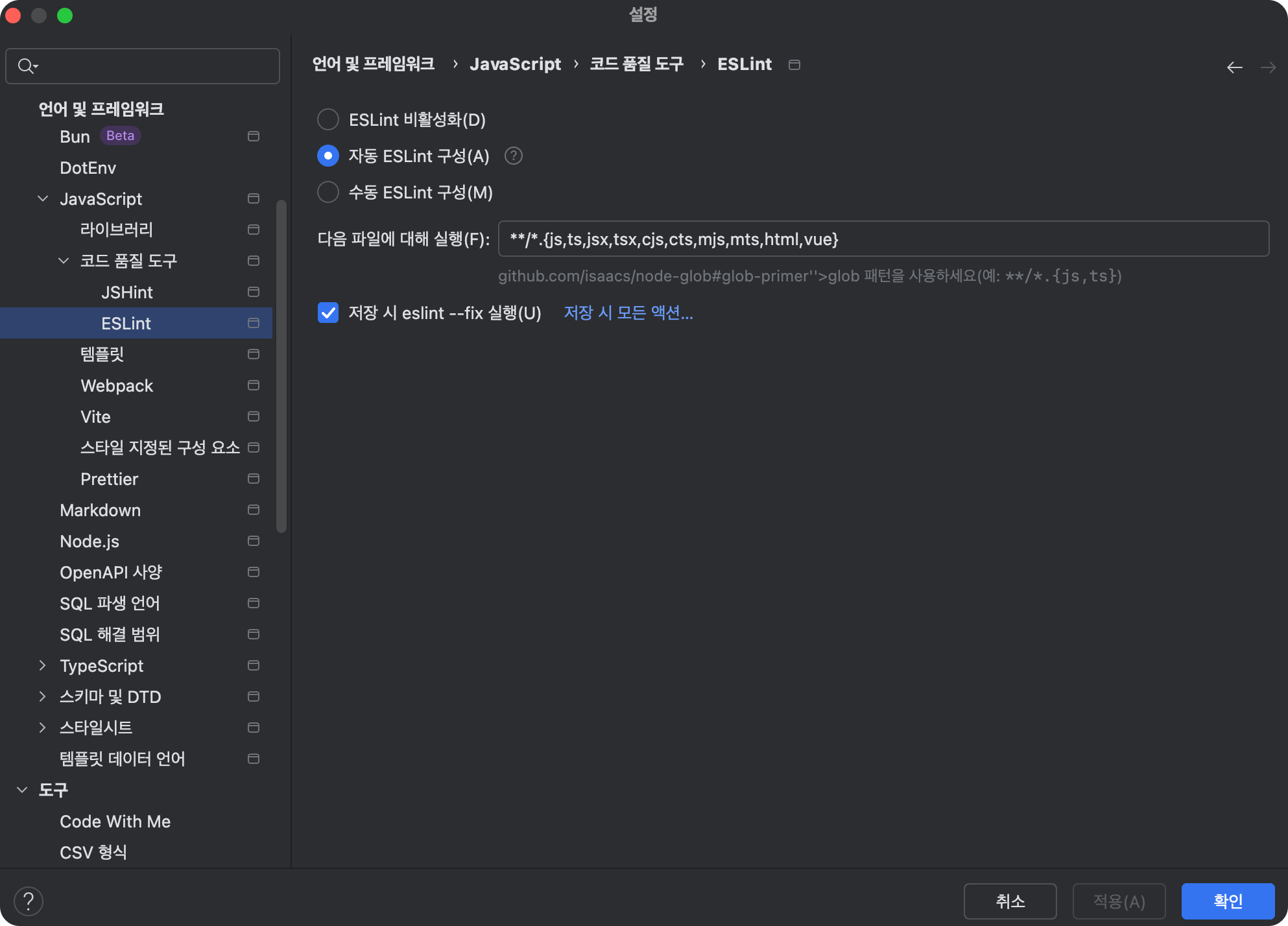Click project-level icon beside ESLint breadcrumb
Viewport: 1288px width, 926px height.
tap(794, 65)
